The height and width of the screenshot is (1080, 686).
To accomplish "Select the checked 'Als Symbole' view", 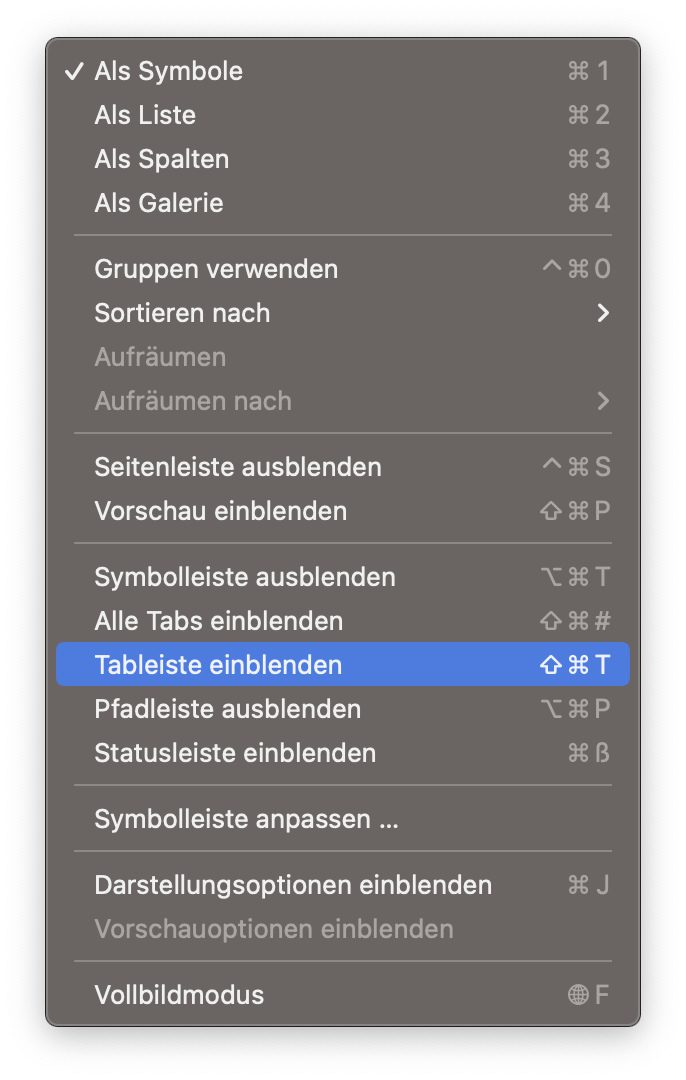I will tap(168, 71).
